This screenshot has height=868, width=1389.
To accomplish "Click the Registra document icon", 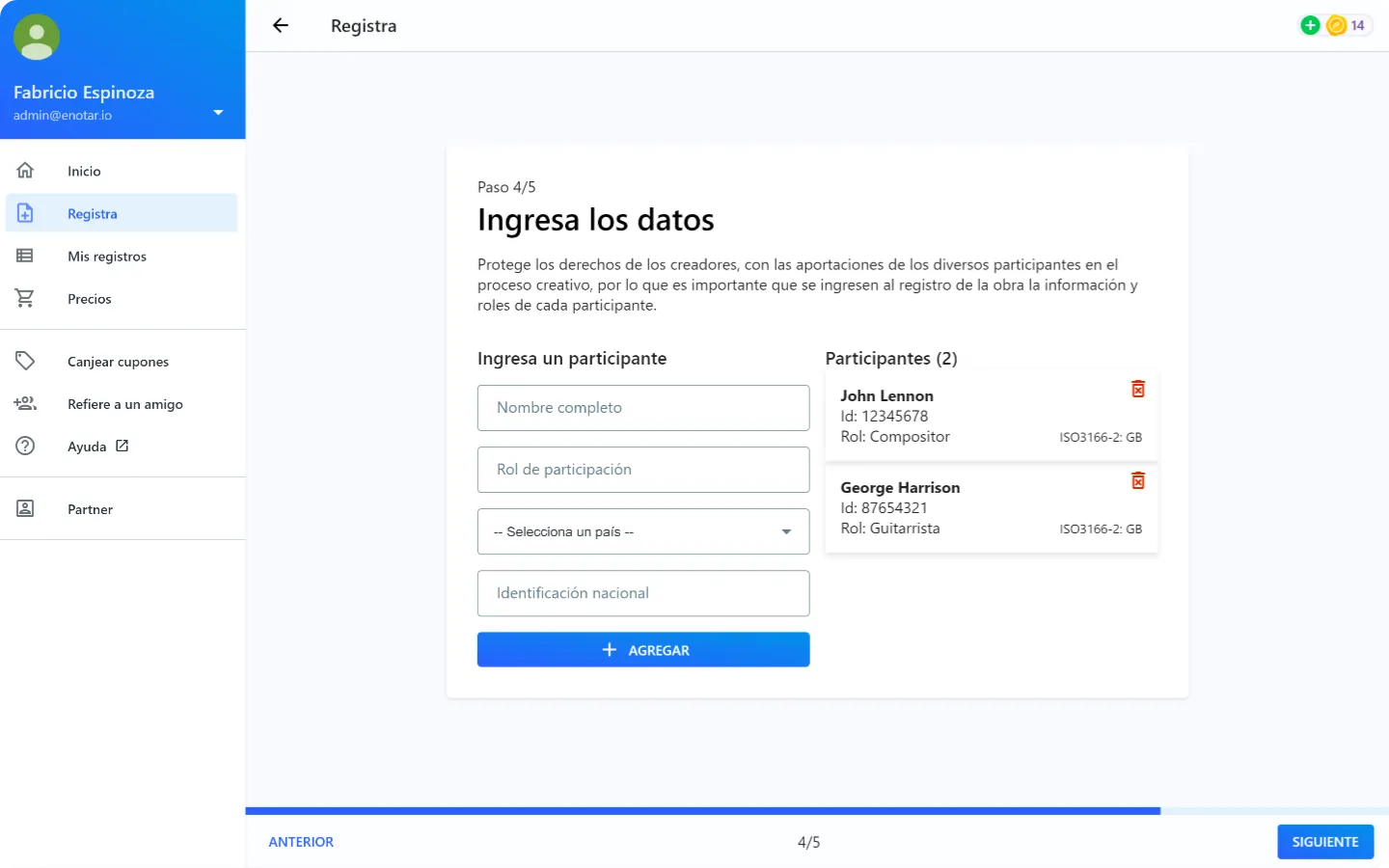I will (26, 213).
